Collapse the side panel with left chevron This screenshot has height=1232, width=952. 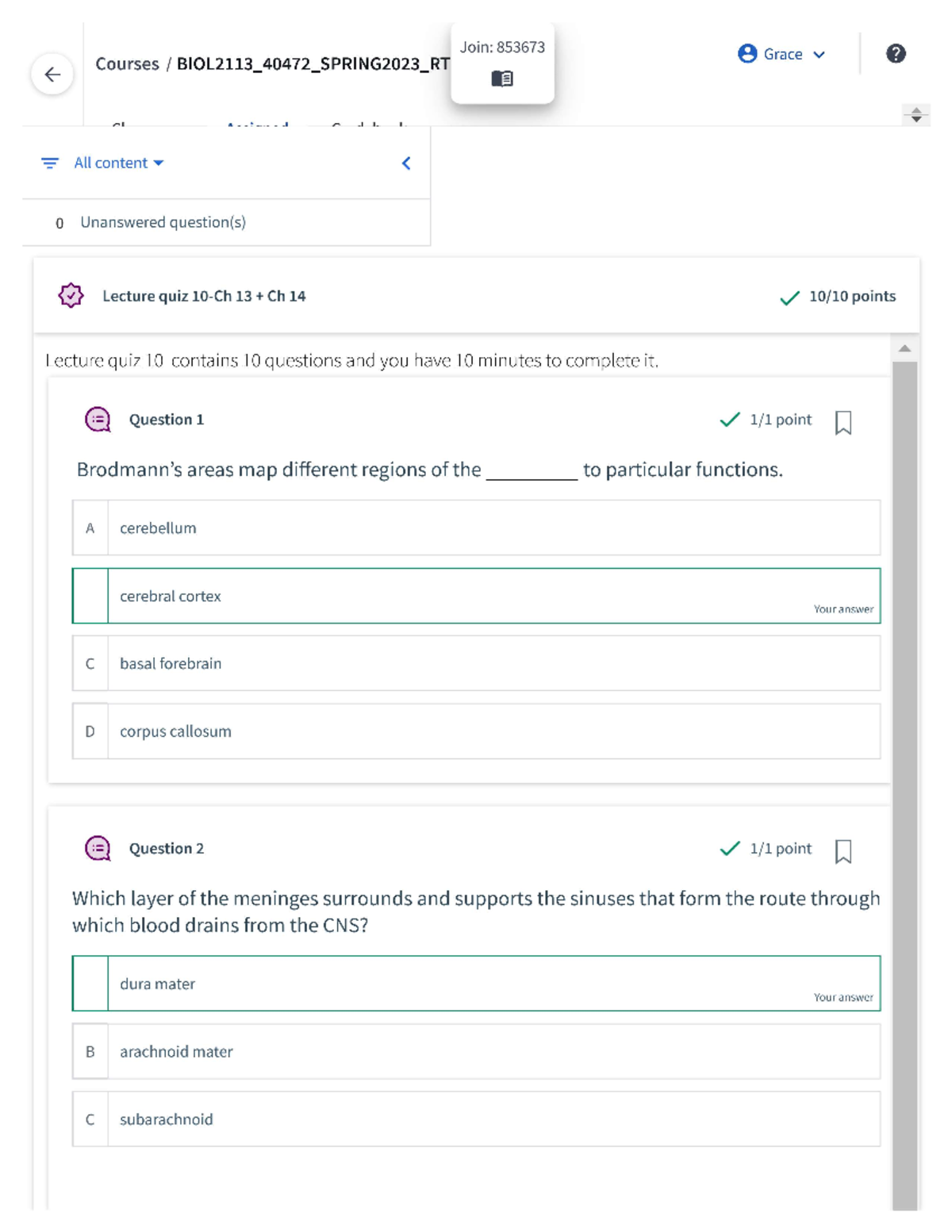coord(406,163)
